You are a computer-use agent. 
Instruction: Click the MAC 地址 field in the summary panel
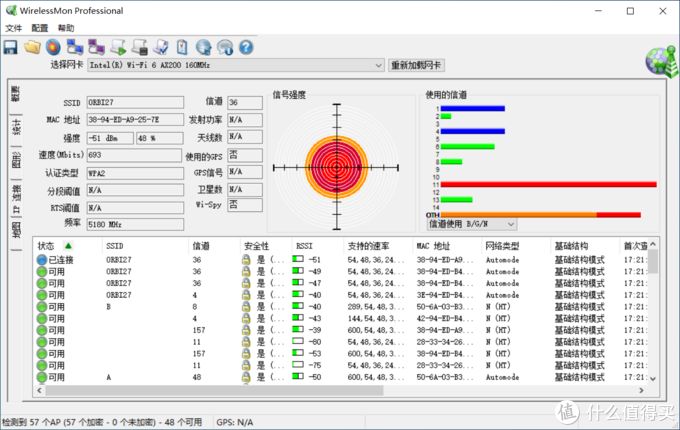(x=135, y=120)
